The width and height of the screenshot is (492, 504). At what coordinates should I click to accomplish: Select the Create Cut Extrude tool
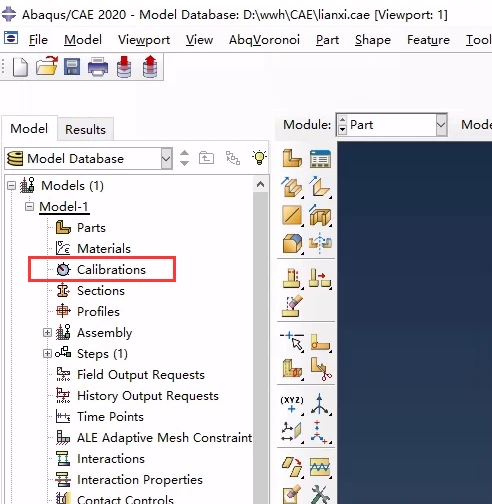(x=320, y=215)
